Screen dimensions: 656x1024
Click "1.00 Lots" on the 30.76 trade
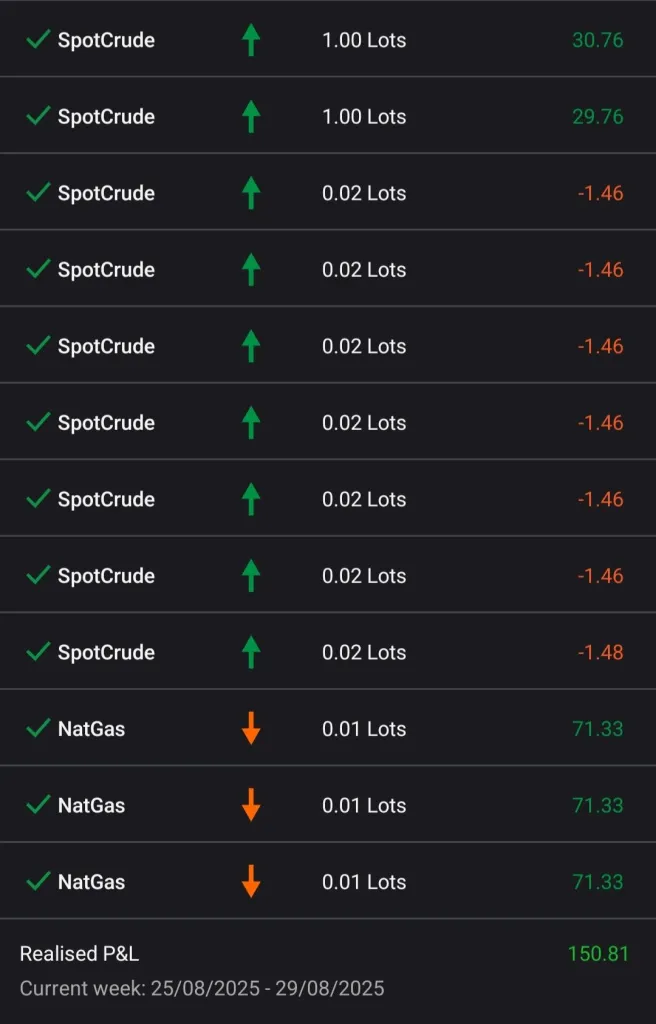pos(364,40)
